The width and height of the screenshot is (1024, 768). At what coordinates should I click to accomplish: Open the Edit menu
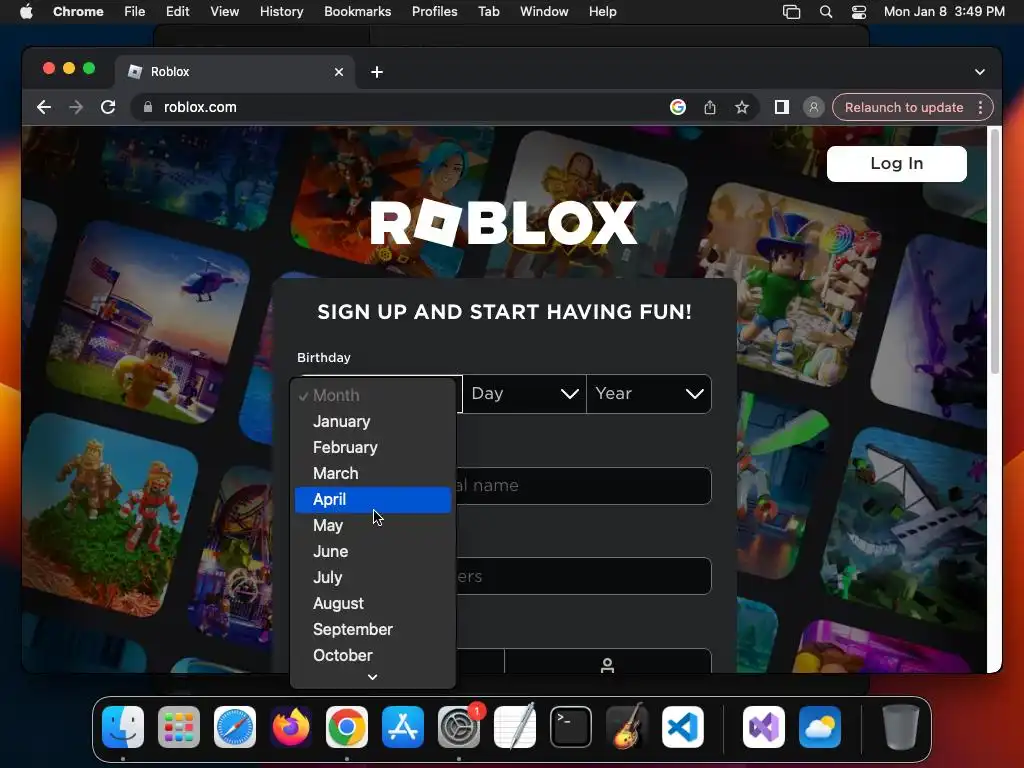point(177,12)
